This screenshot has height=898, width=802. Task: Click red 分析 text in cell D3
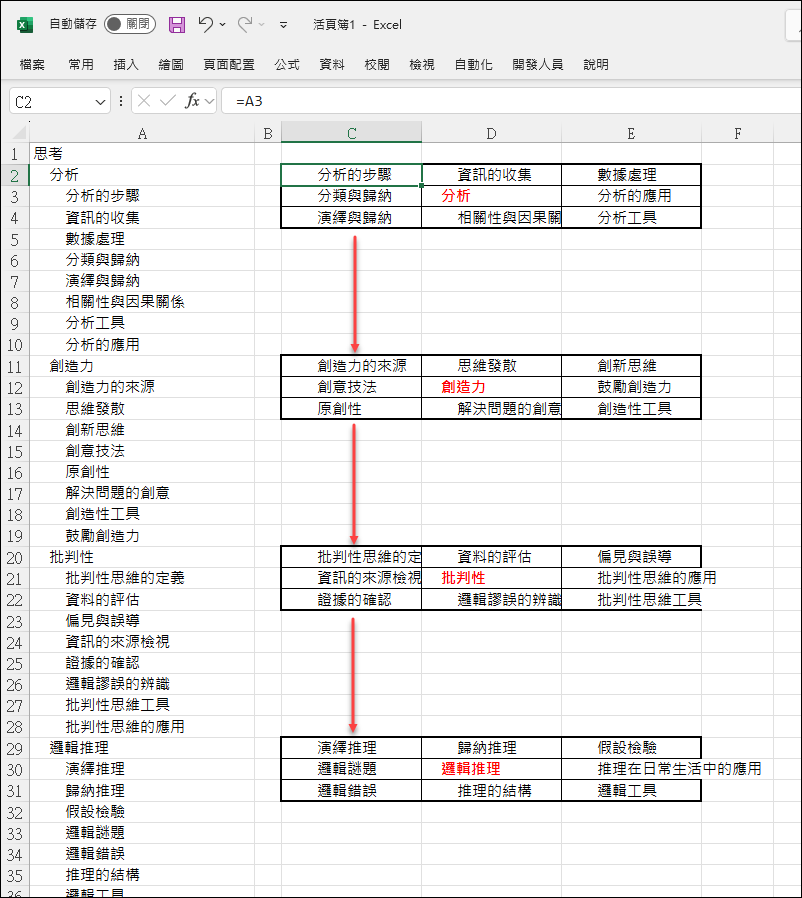pos(456,196)
